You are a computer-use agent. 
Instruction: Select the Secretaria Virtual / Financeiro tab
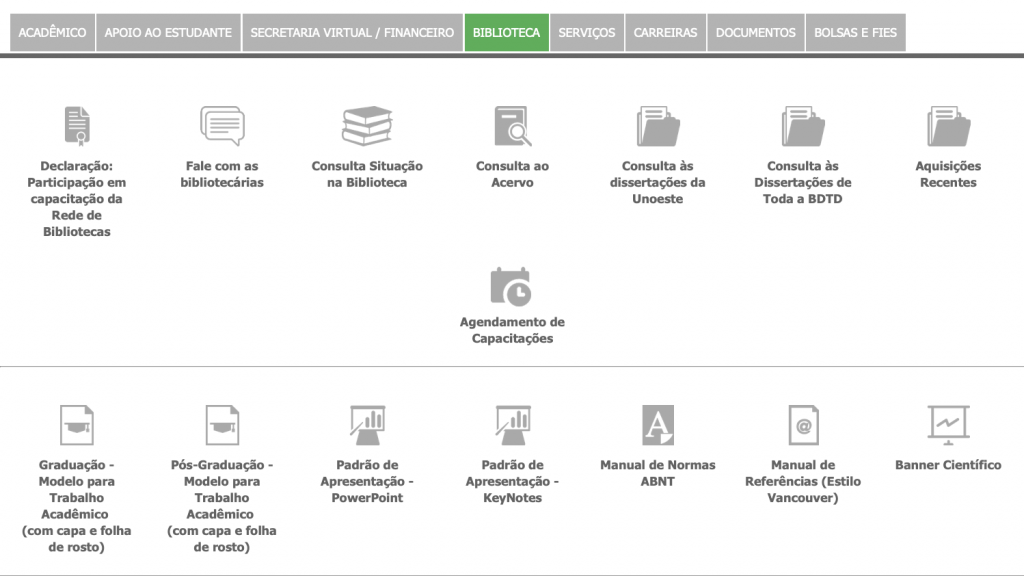352,32
